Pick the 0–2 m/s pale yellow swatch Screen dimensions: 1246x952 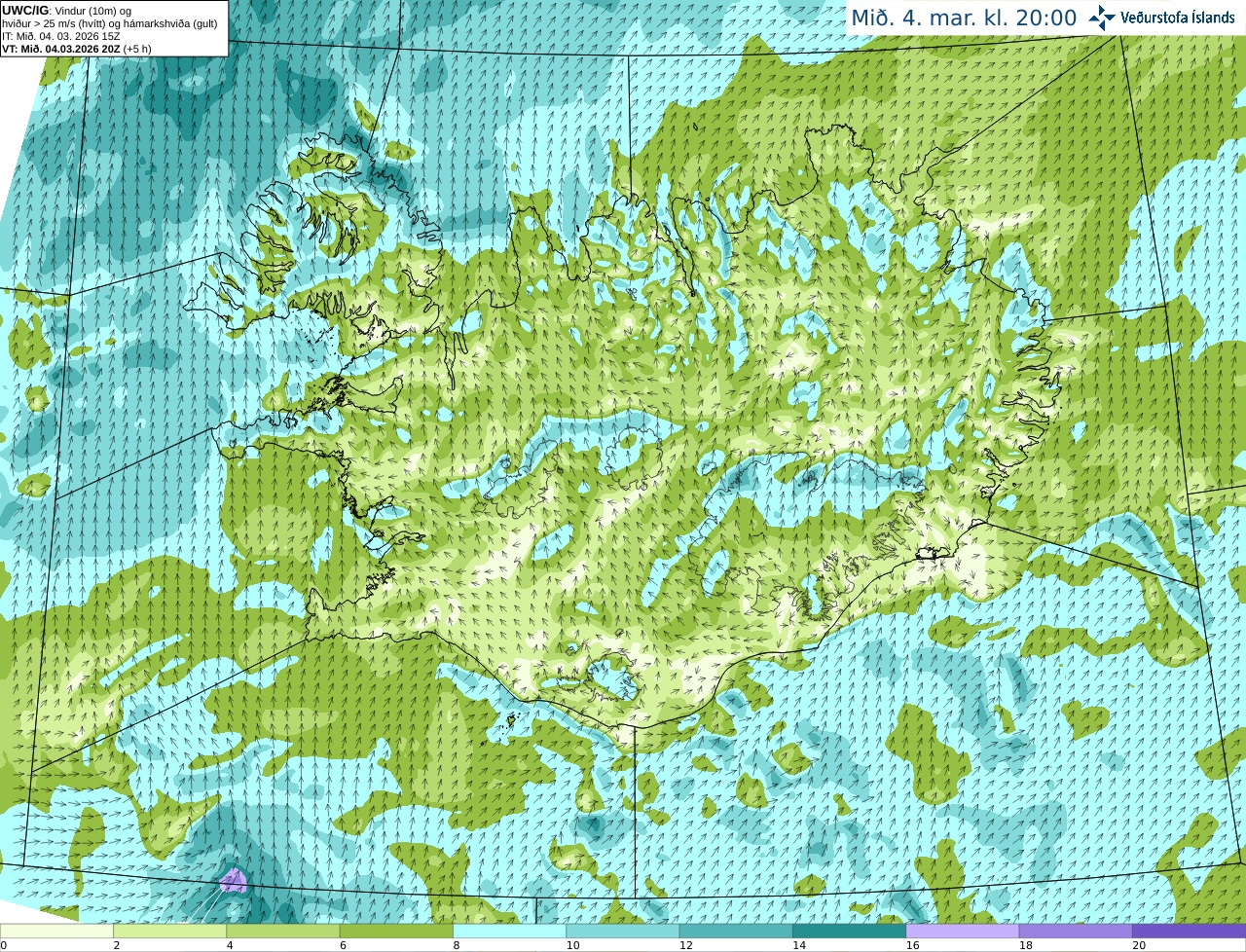56,931
